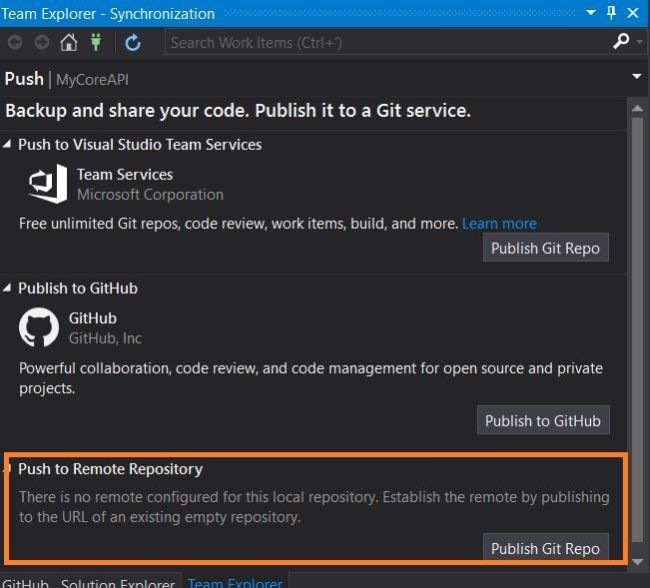Click the search magnifier icon

coord(621,43)
